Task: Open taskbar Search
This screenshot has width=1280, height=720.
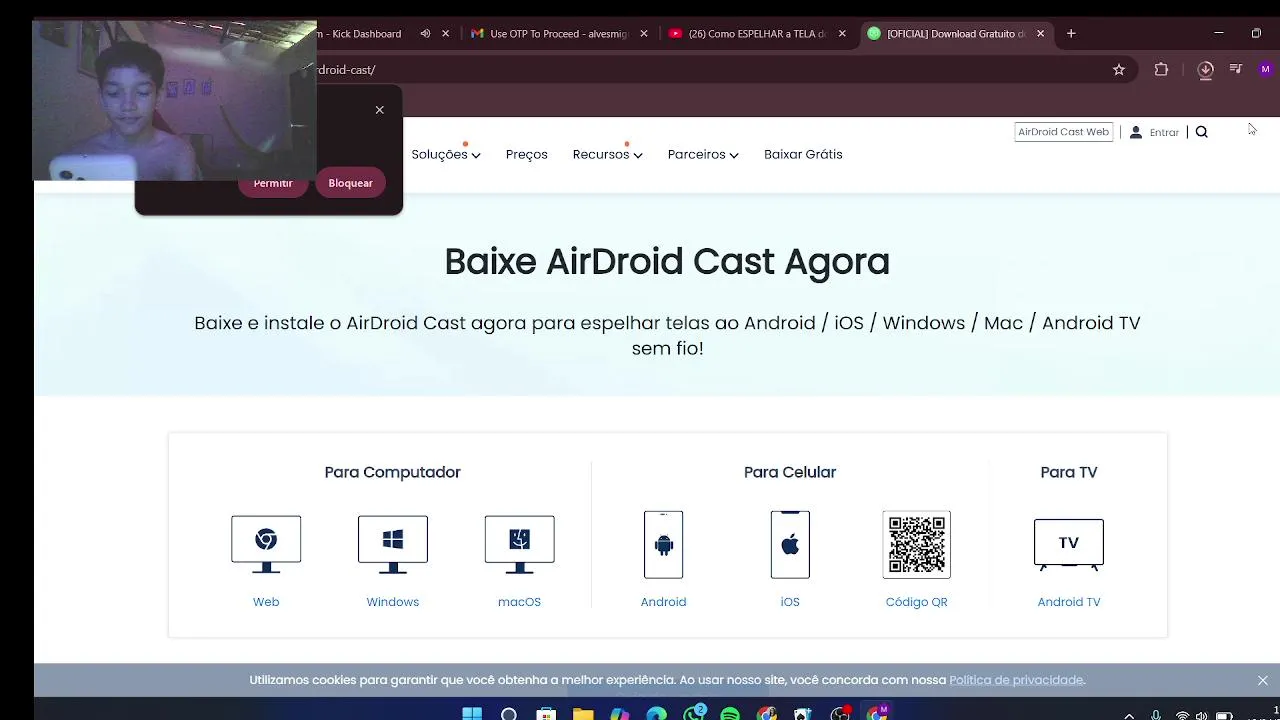Action: 509,714
